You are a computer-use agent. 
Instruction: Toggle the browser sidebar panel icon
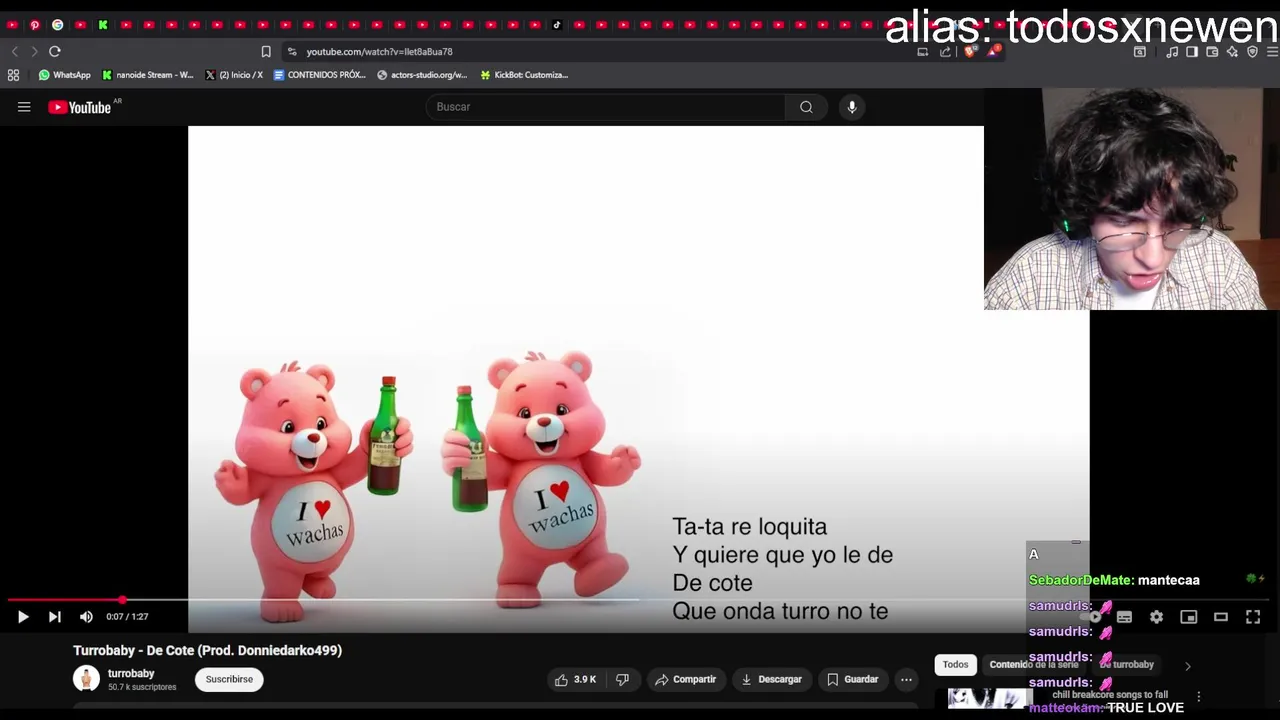point(1192,52)
